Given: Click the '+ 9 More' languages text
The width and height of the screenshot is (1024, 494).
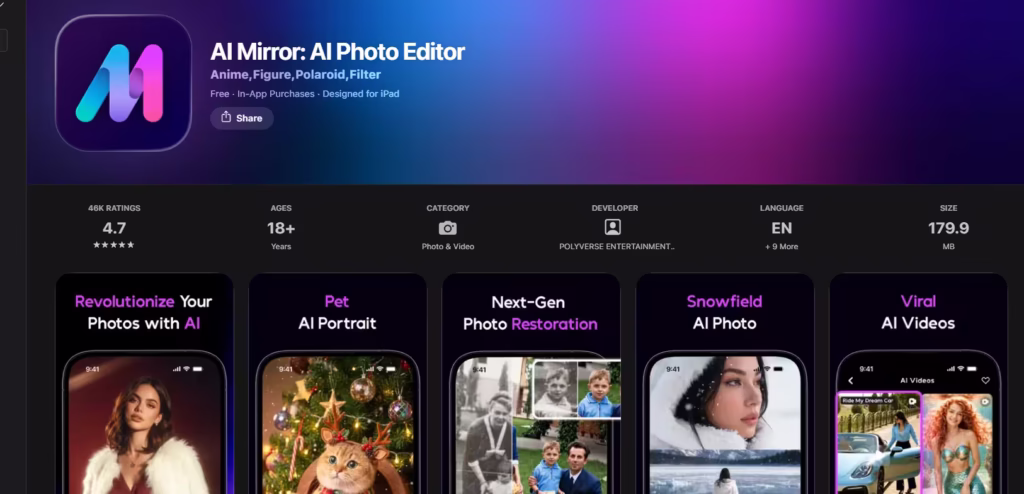Looking at the screenshot, I should (x=782, y=246).
